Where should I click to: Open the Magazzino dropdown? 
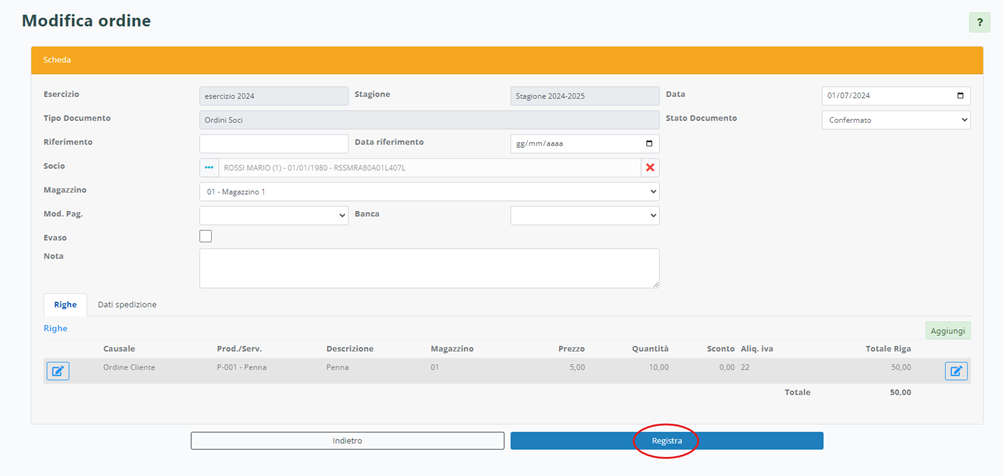[x=429, y=191]
